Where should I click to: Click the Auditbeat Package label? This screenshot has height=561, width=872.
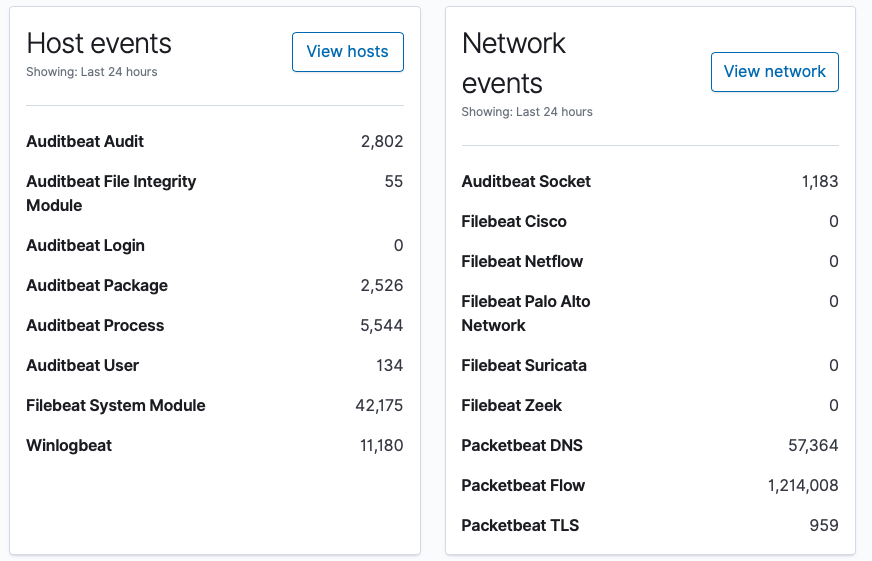tap(97, 285)
